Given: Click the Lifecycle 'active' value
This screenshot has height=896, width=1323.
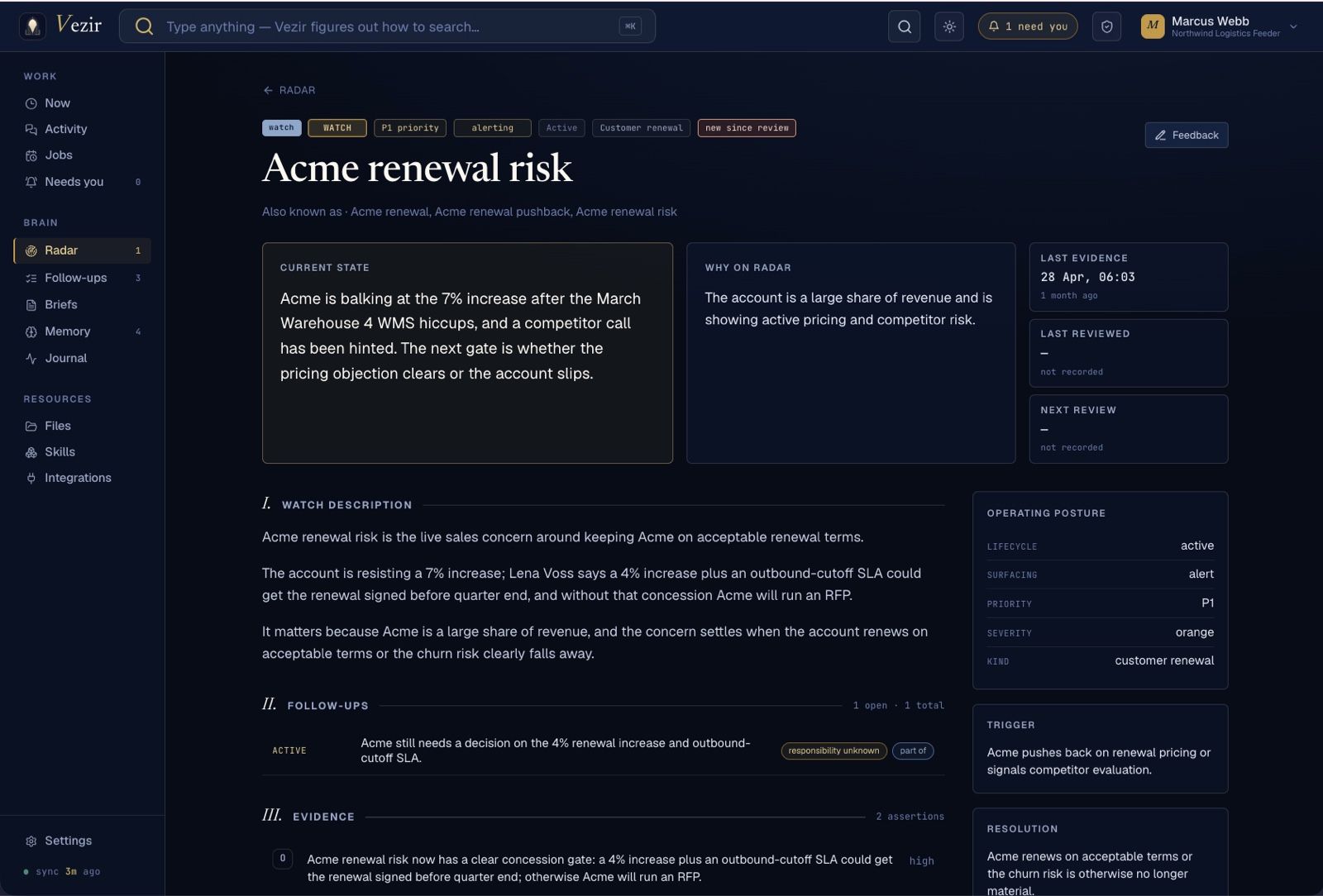Looking at the screenshot, I should pos(1197,546).
